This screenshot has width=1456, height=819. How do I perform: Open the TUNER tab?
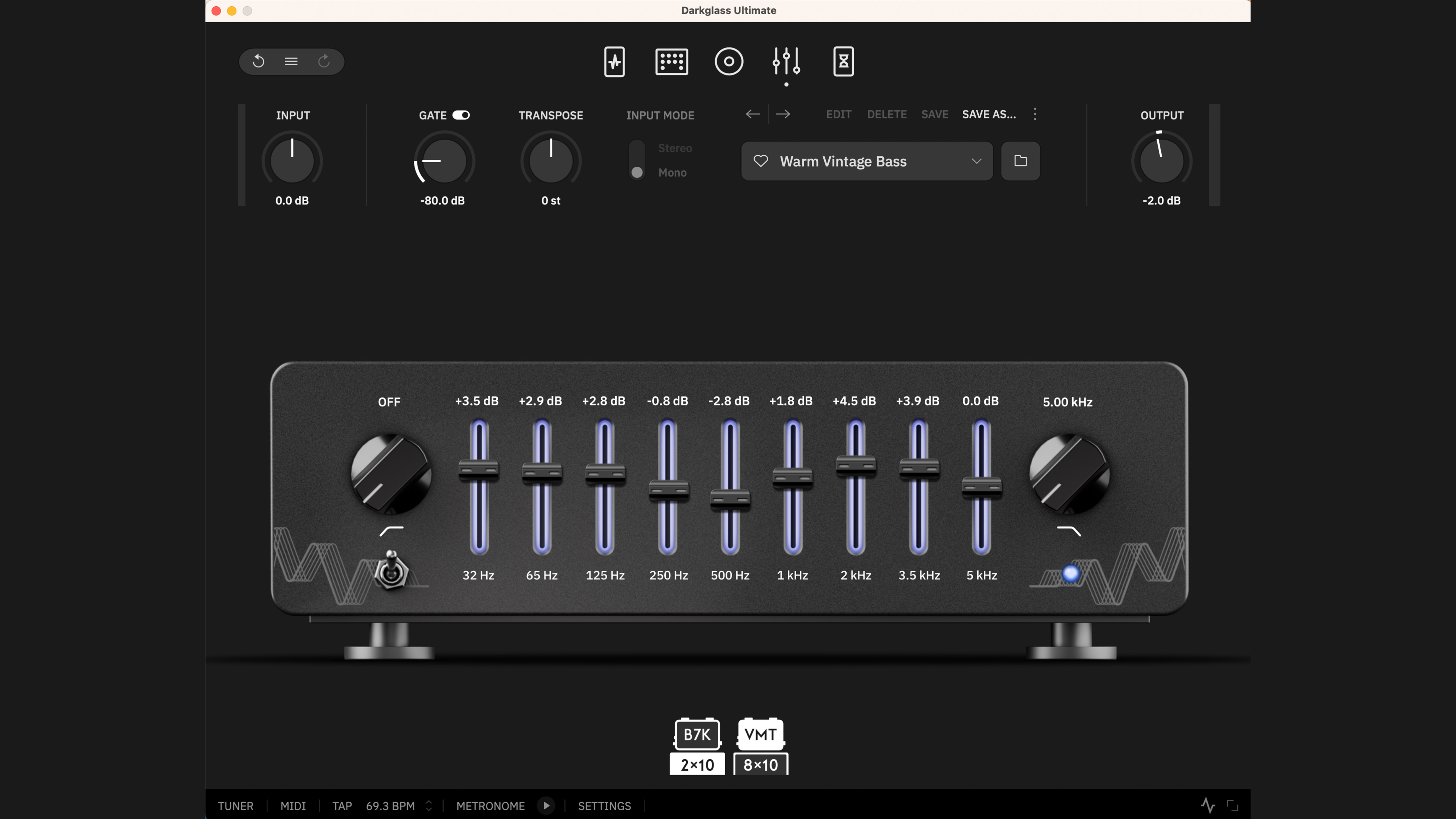[x=236, y=806]
